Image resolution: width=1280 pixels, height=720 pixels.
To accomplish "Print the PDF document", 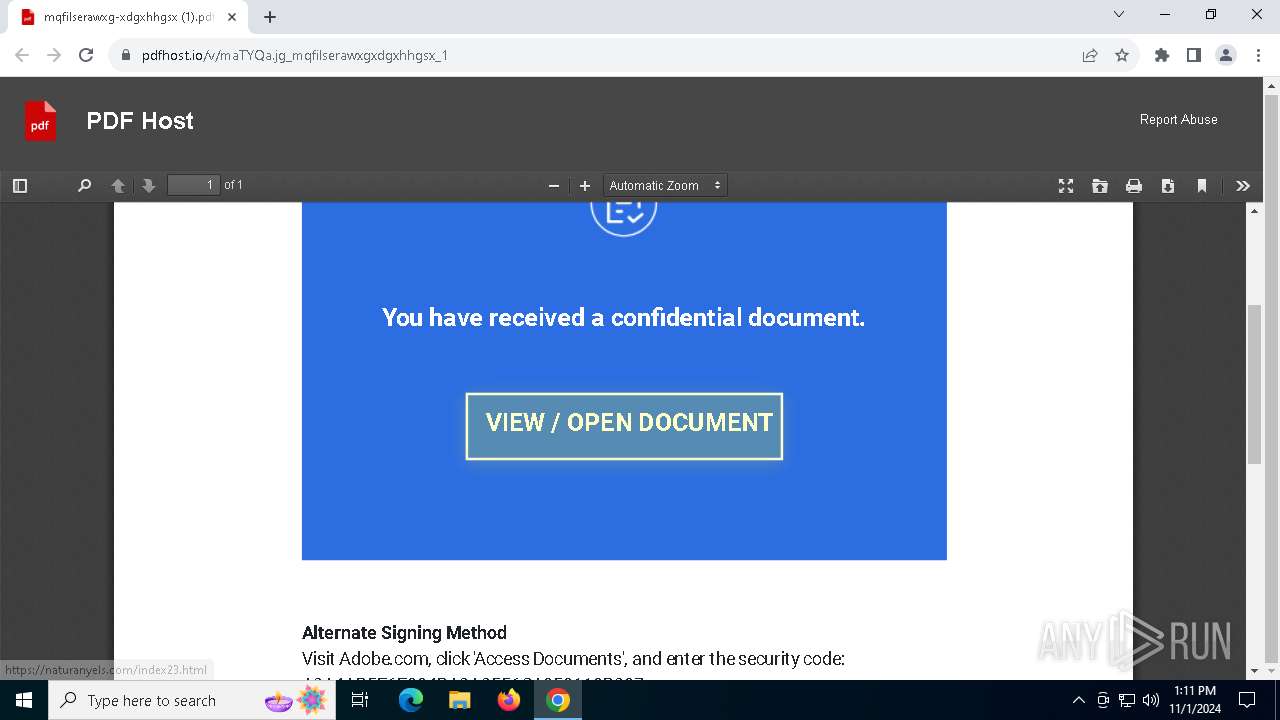I will click(1134, 185).
